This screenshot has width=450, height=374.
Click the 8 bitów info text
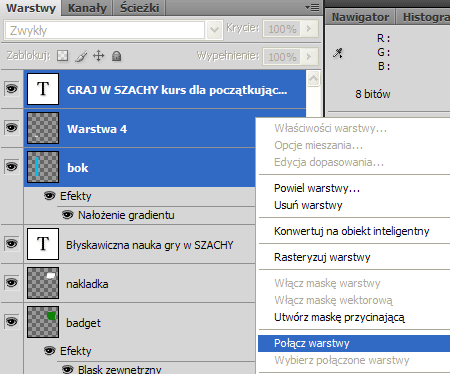tap(373, 94)
